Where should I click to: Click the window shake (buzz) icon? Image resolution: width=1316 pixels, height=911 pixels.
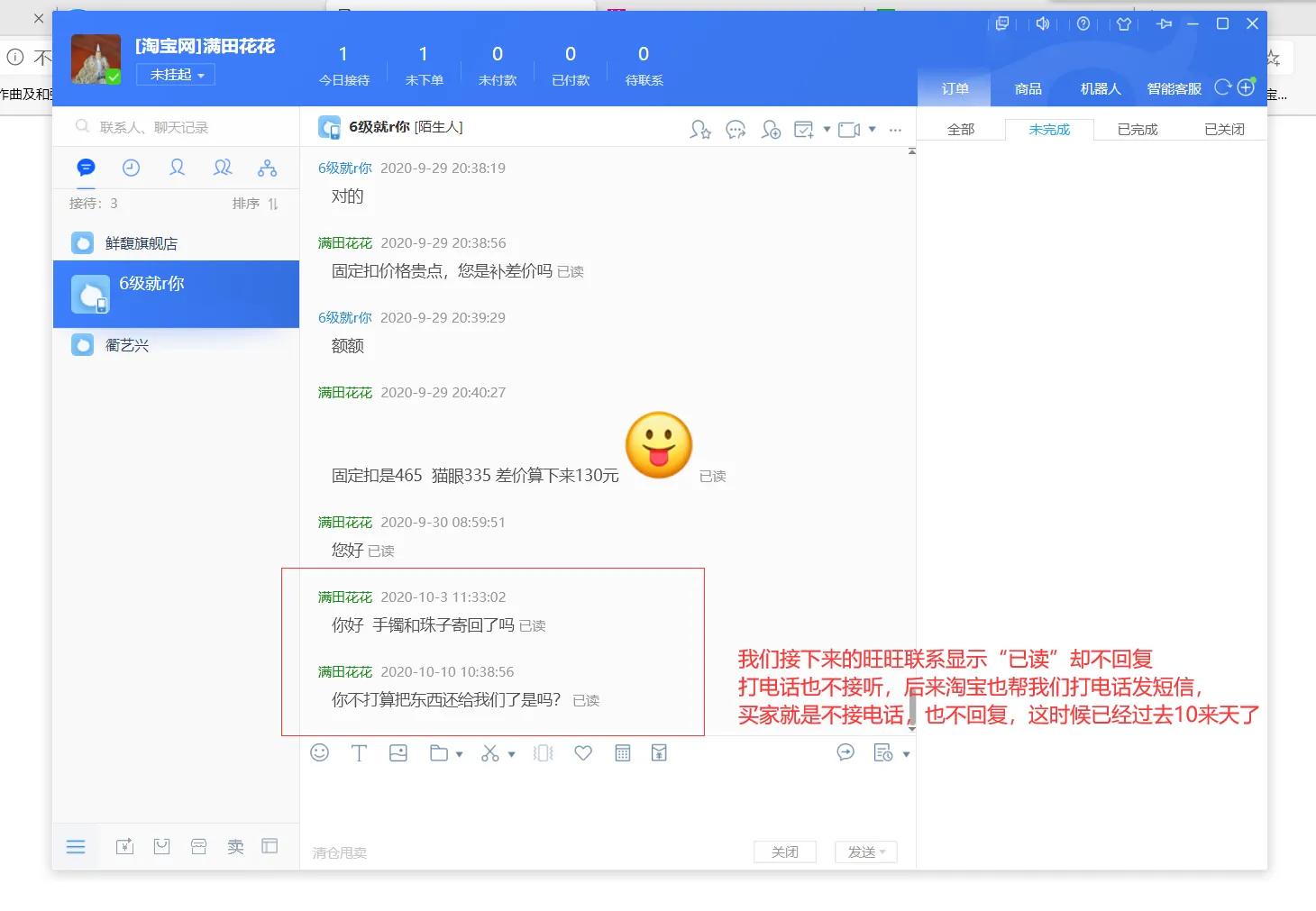(x=543, y=752)
